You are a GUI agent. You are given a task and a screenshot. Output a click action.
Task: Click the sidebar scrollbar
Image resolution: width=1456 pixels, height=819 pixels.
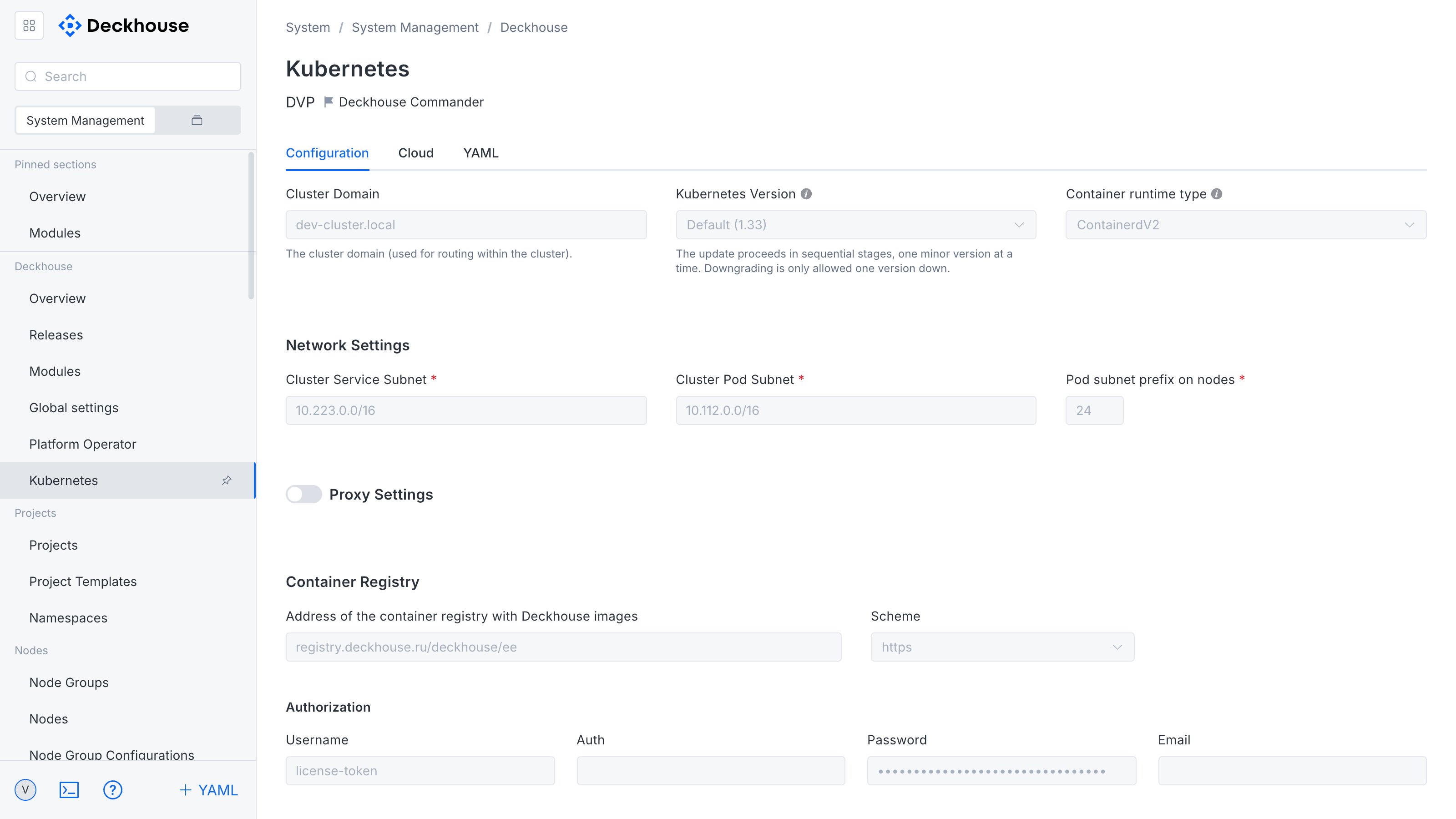click(x=251, y=226)
